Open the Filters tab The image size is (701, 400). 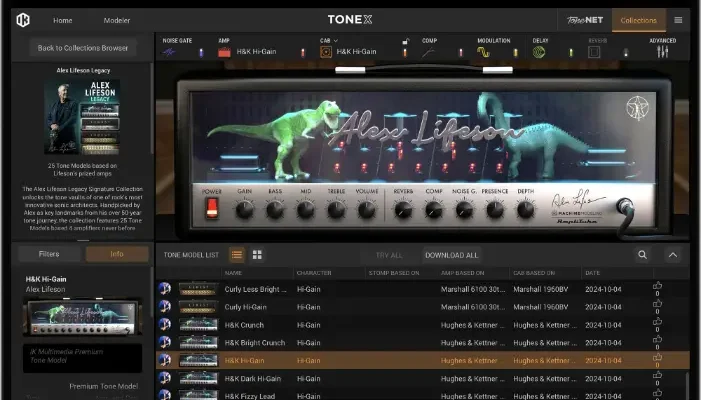click(x=48, y=254)
